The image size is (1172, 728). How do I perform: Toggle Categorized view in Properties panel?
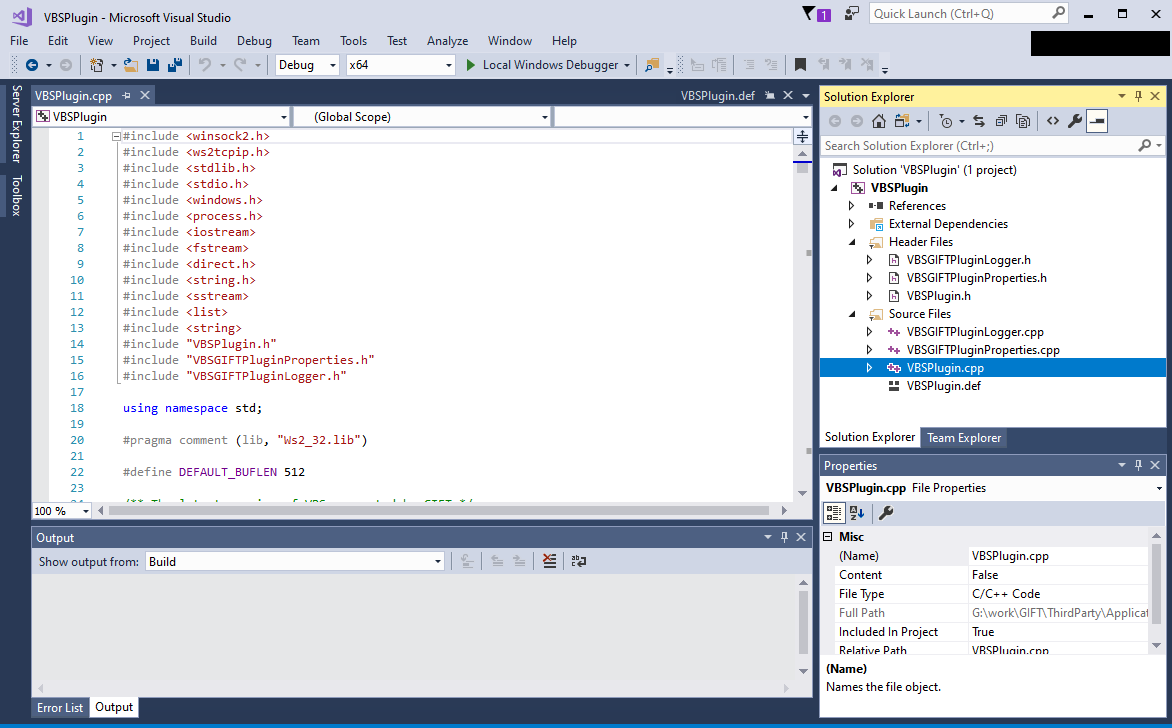coord(833,513)
